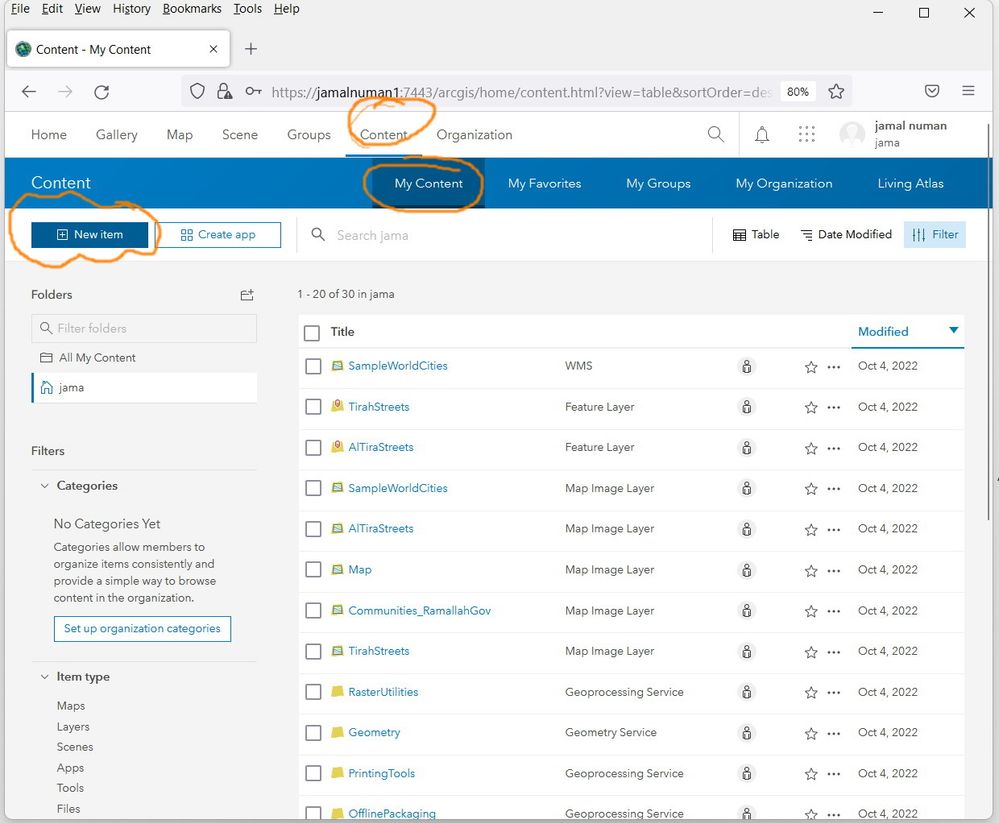This screenshot has width=999, height=823.
Task: Toggle the Filter panel button
Action: 935,234
